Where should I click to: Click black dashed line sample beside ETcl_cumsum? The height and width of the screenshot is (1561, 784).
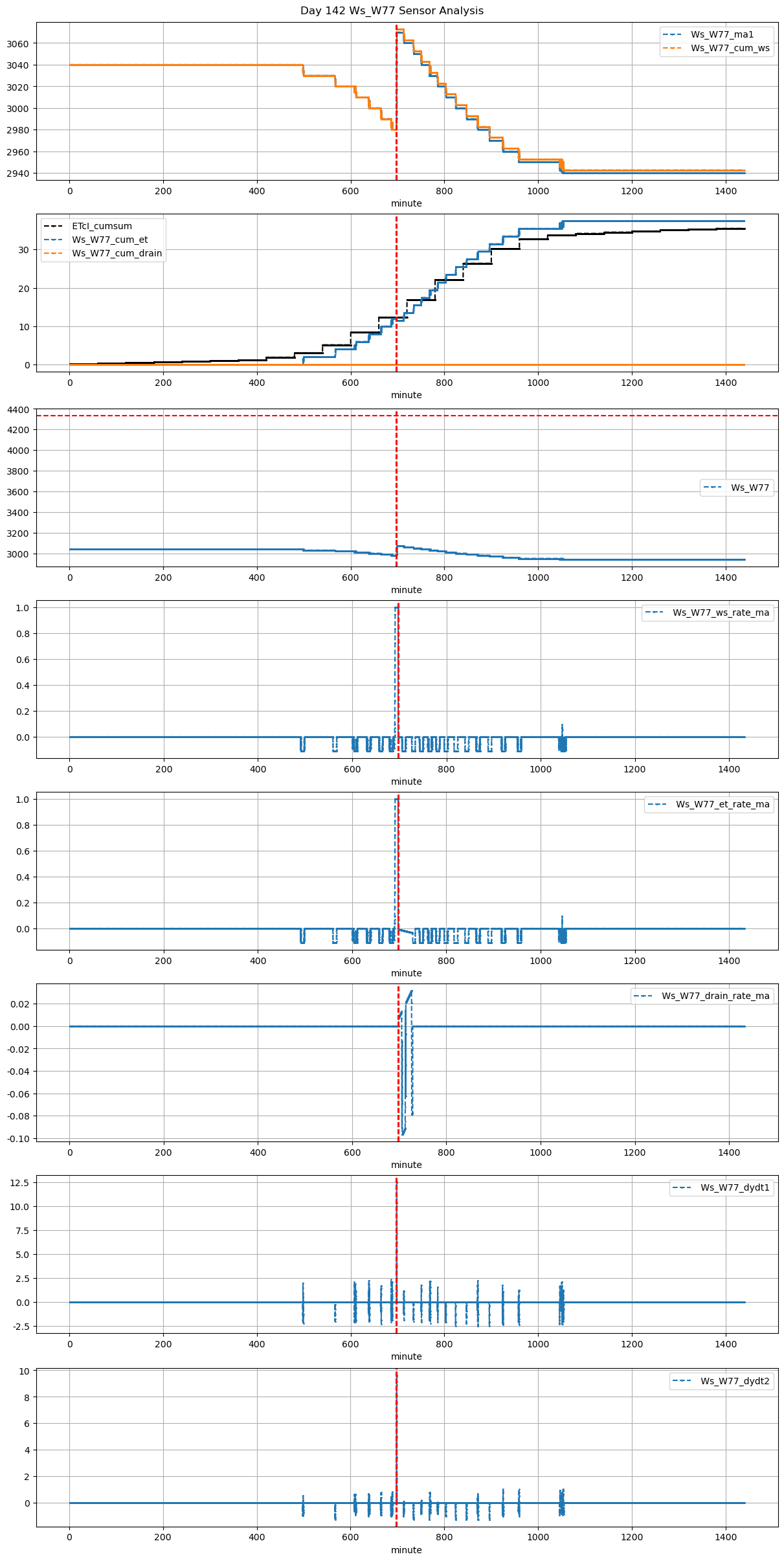tap(54, 226)
